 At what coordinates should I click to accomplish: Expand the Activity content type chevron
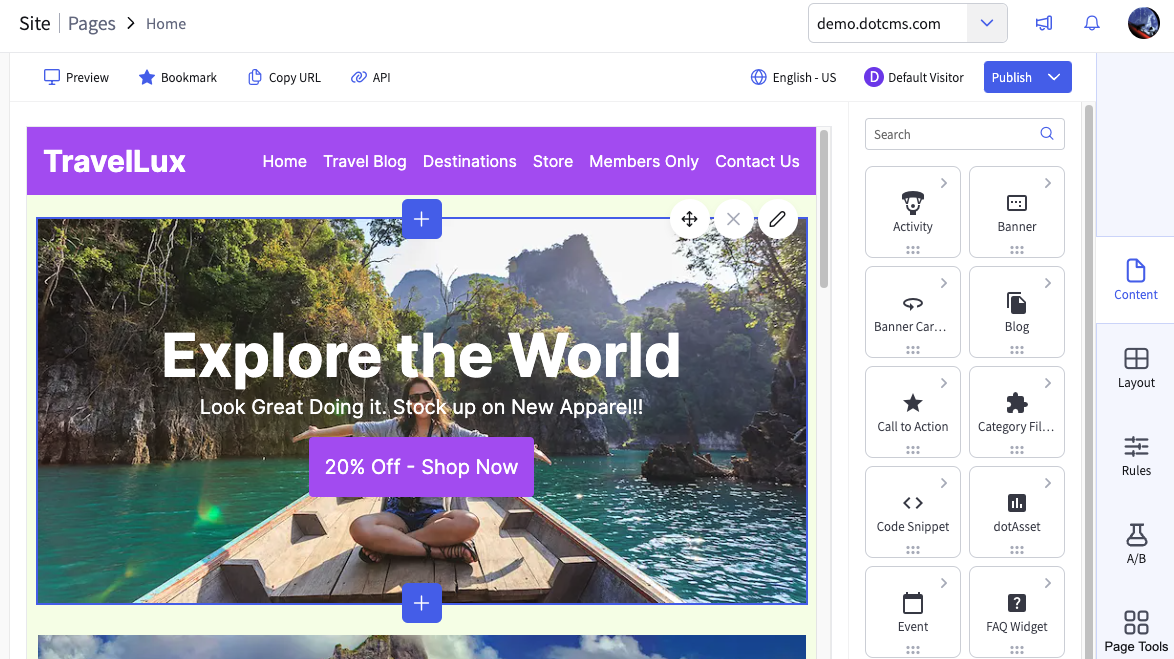[x=943, y=183]
